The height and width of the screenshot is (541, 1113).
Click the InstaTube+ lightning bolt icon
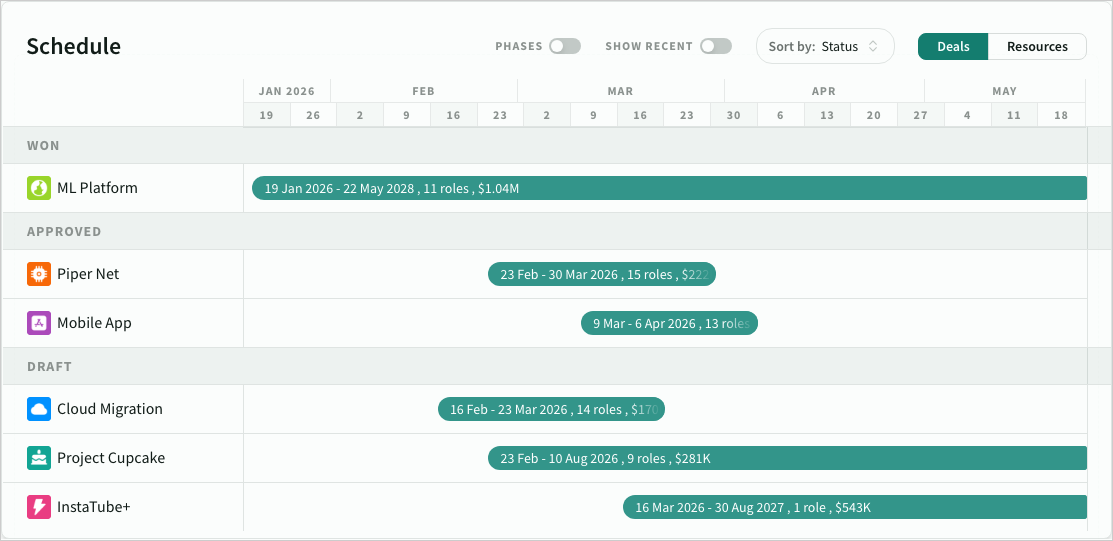coord(39,507)
